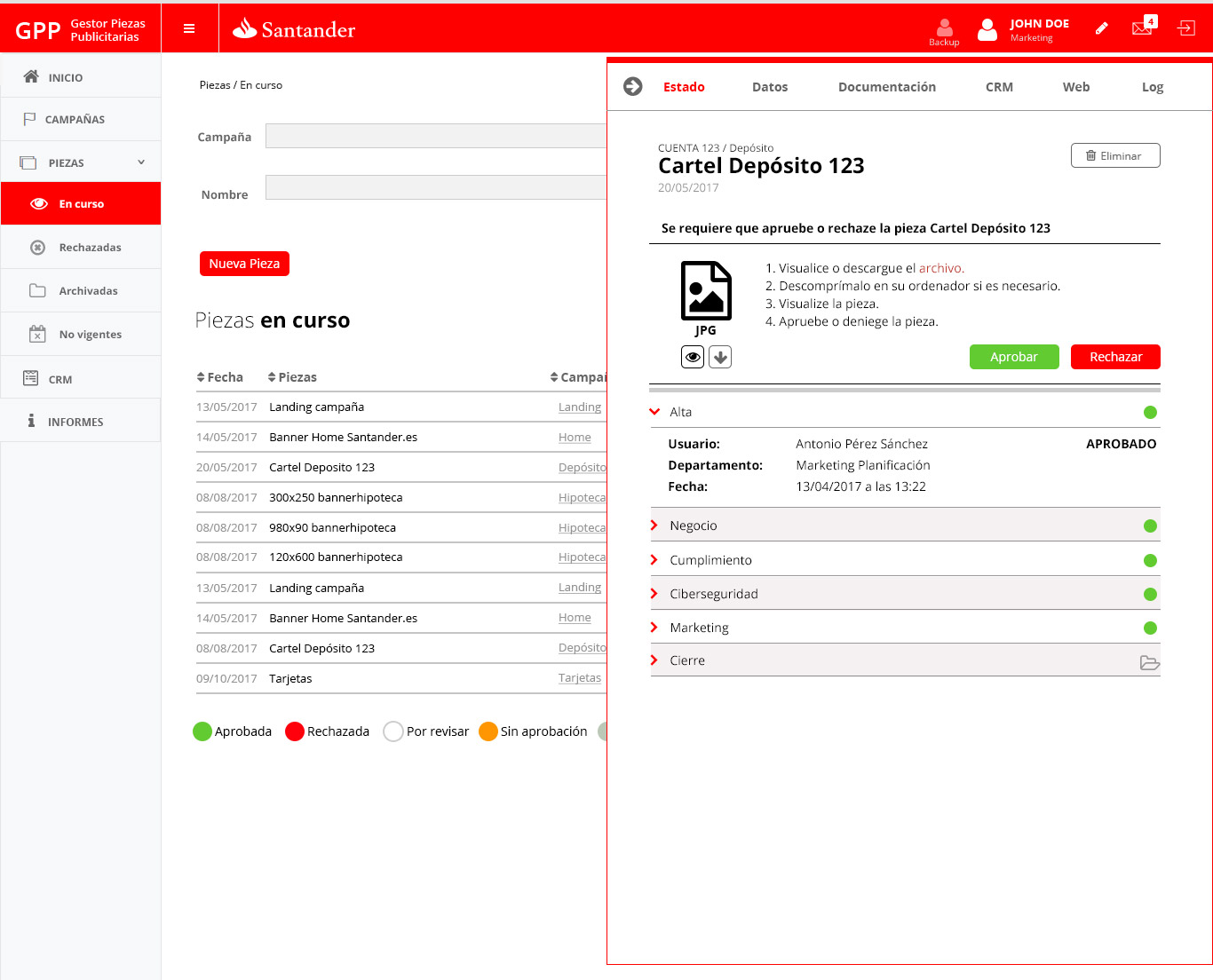The height and width of the screenshot is (980, 1213).
Task: Click the green Aprobada legend circle
Action: click(202, 731)
